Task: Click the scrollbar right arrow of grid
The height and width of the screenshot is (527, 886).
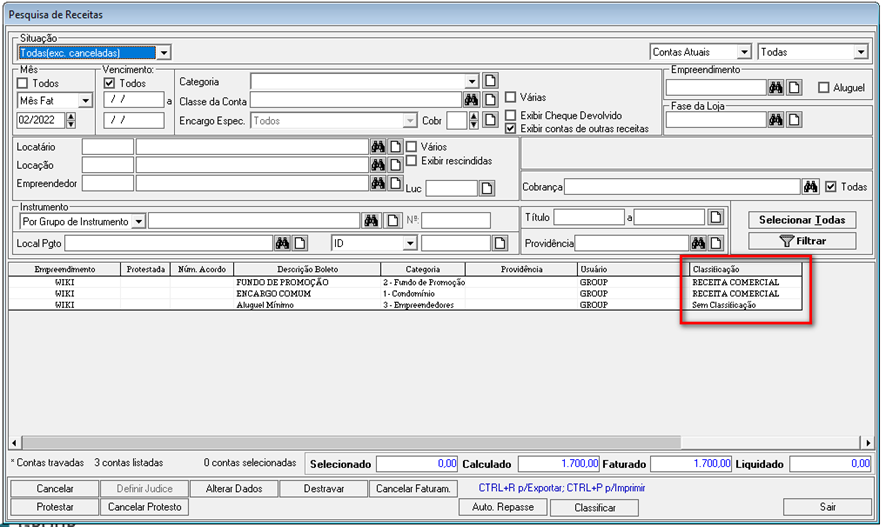Action: tap(867, 442)
